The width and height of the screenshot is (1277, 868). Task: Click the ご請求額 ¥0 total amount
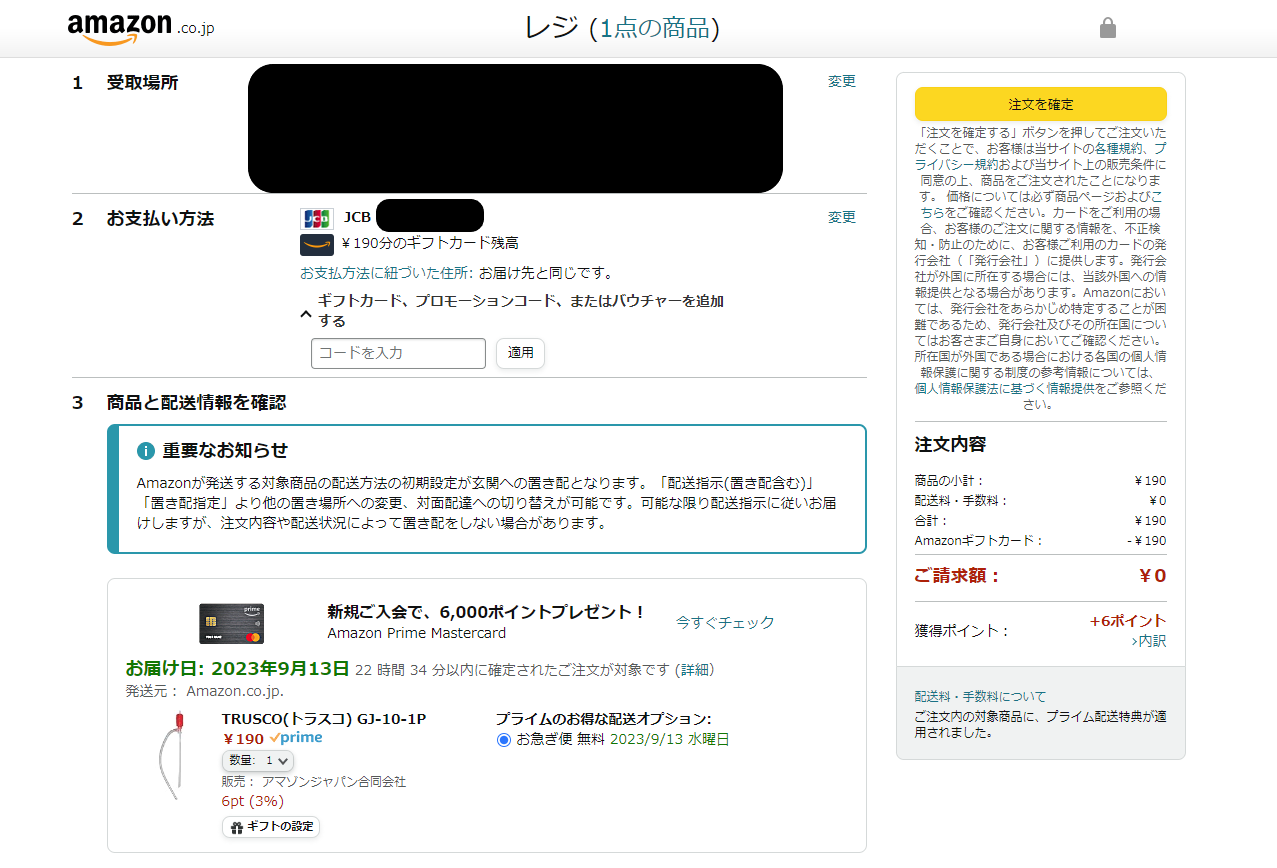click(1041, 576)
